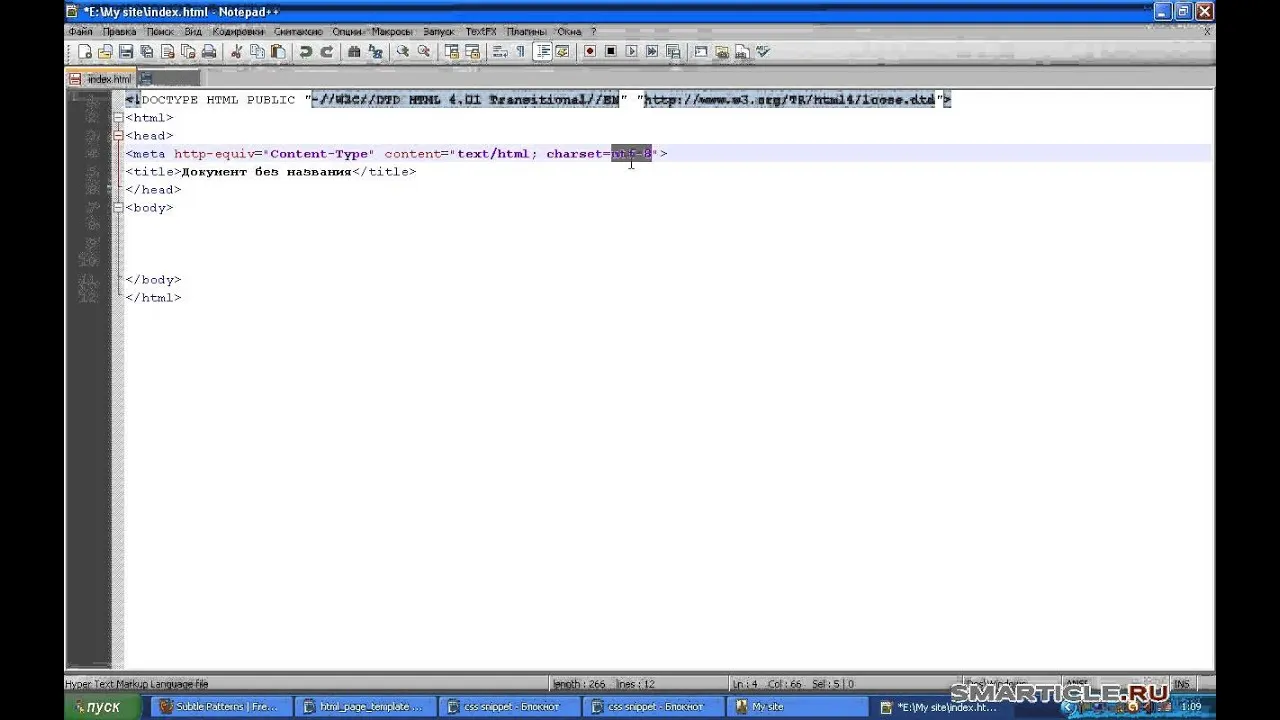This screenshot has width=1280, height=720.
Task: Open the Кодировки menu
Action: [x=238, y=32]
